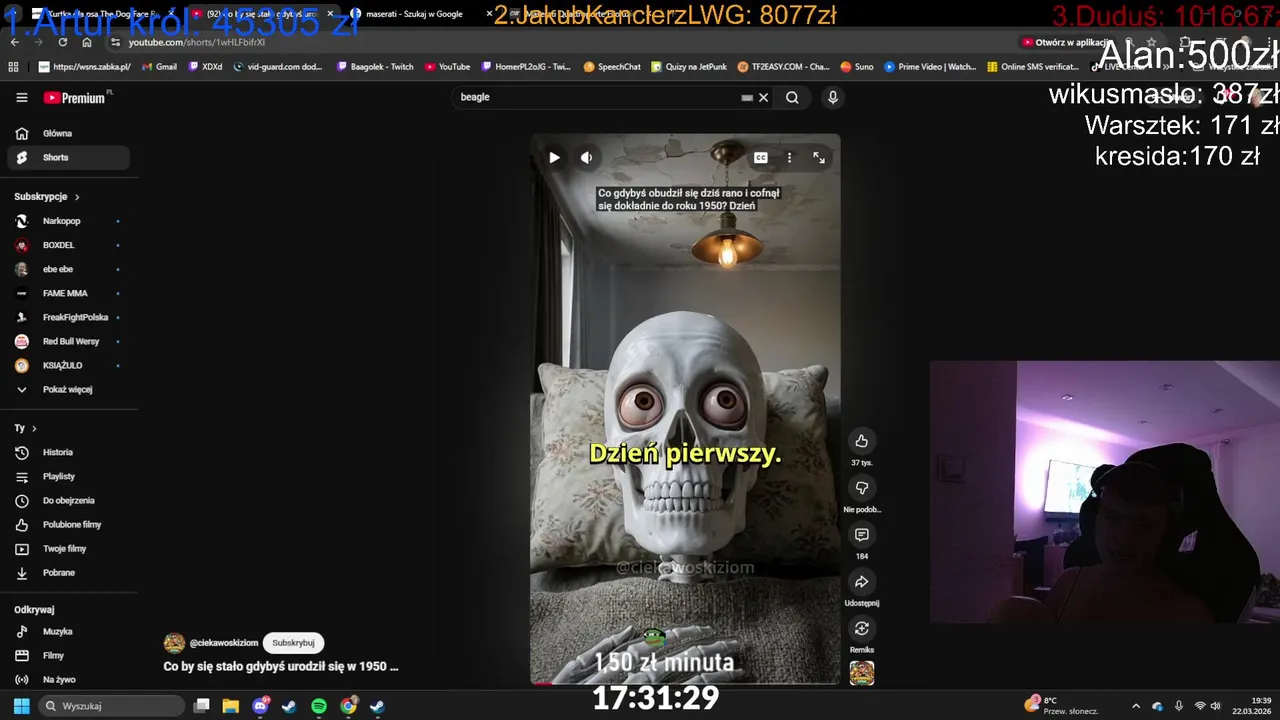Image resolution: width=1280 pixels, height=720 pixels.
Task: Open Discord from the taskbar
Action: click(261, 706)
